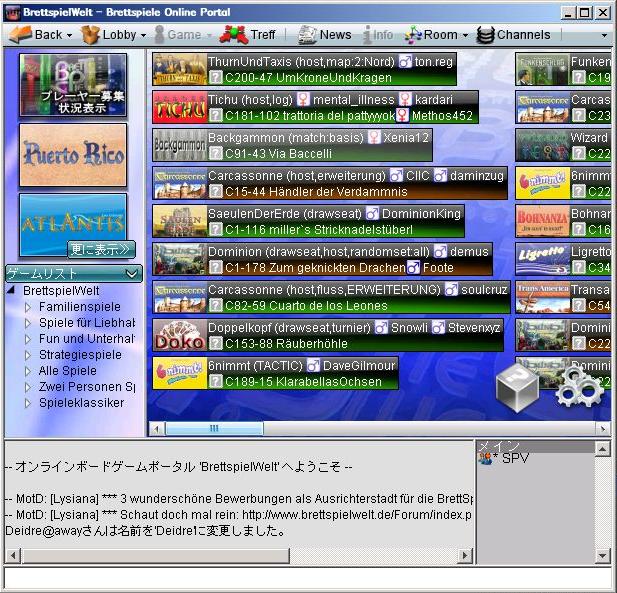Open the Room dropdown arrow
617x593 pixels.
point(465,35)
